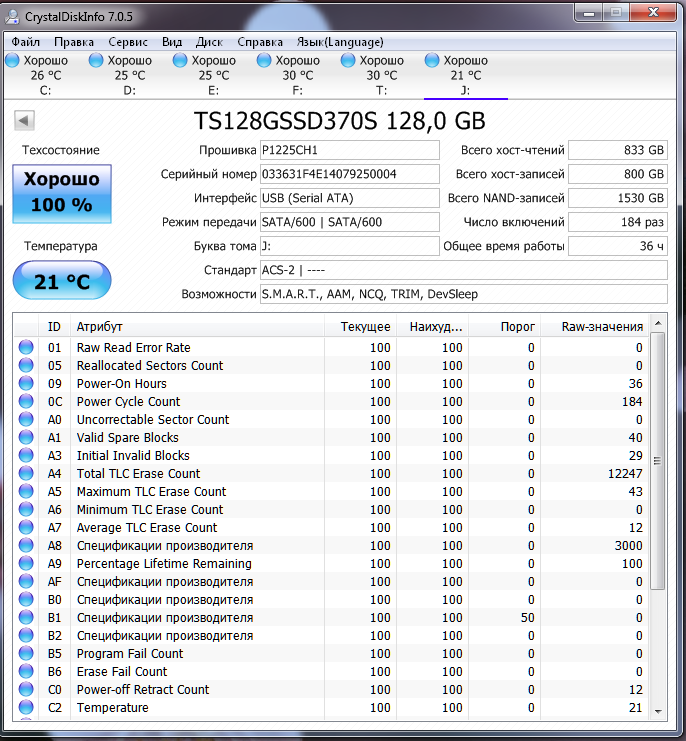Click the Общее время работы value 36 ч
686x741 pixels.
pos(617,246)
